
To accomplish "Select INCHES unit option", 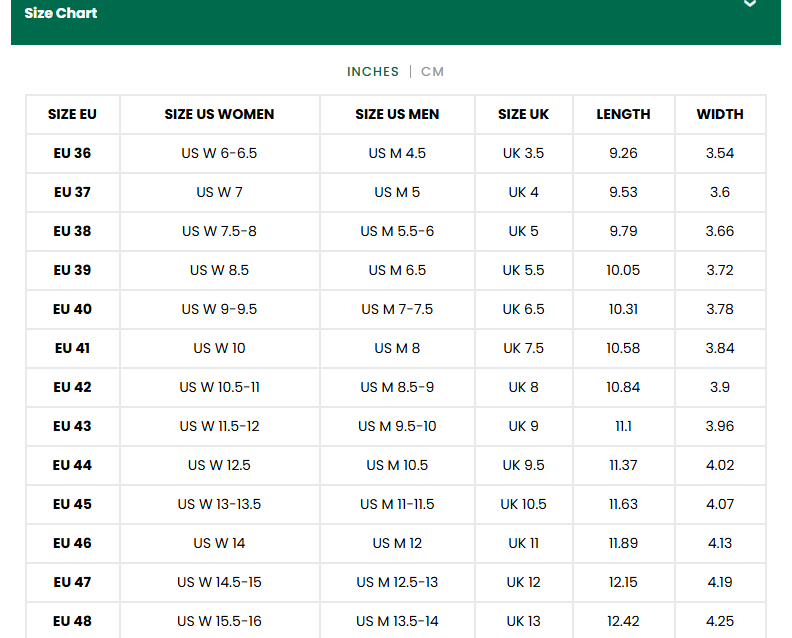I will pyautogui.click(x=373, y=72).
